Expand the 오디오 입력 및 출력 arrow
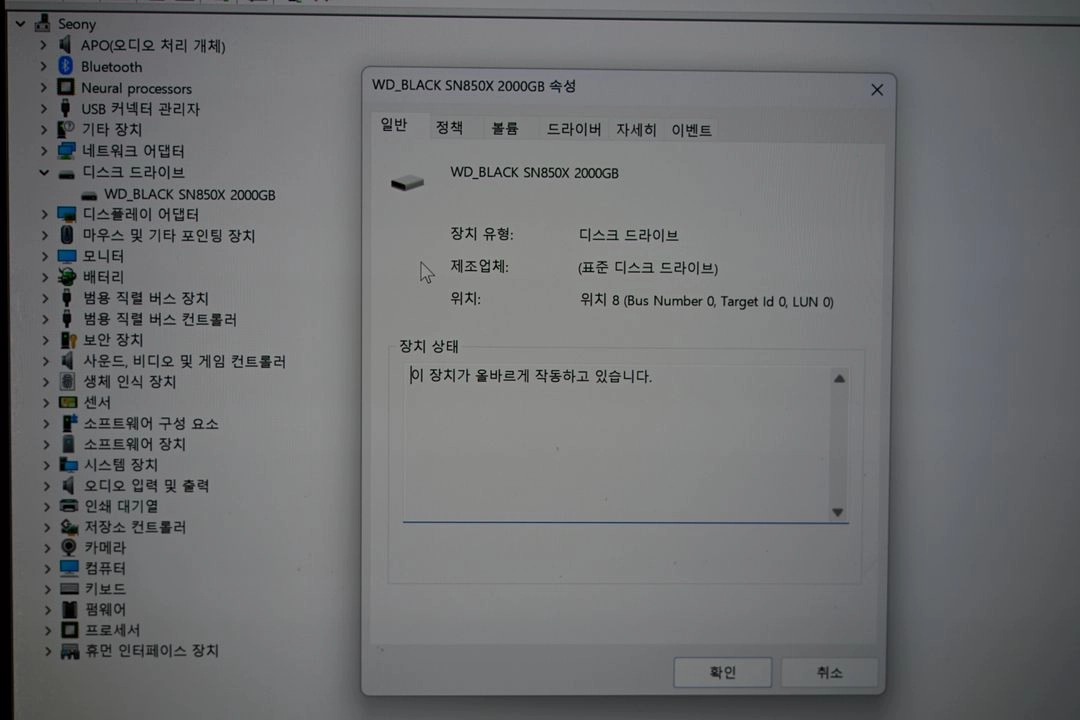 tap(46, 485)
